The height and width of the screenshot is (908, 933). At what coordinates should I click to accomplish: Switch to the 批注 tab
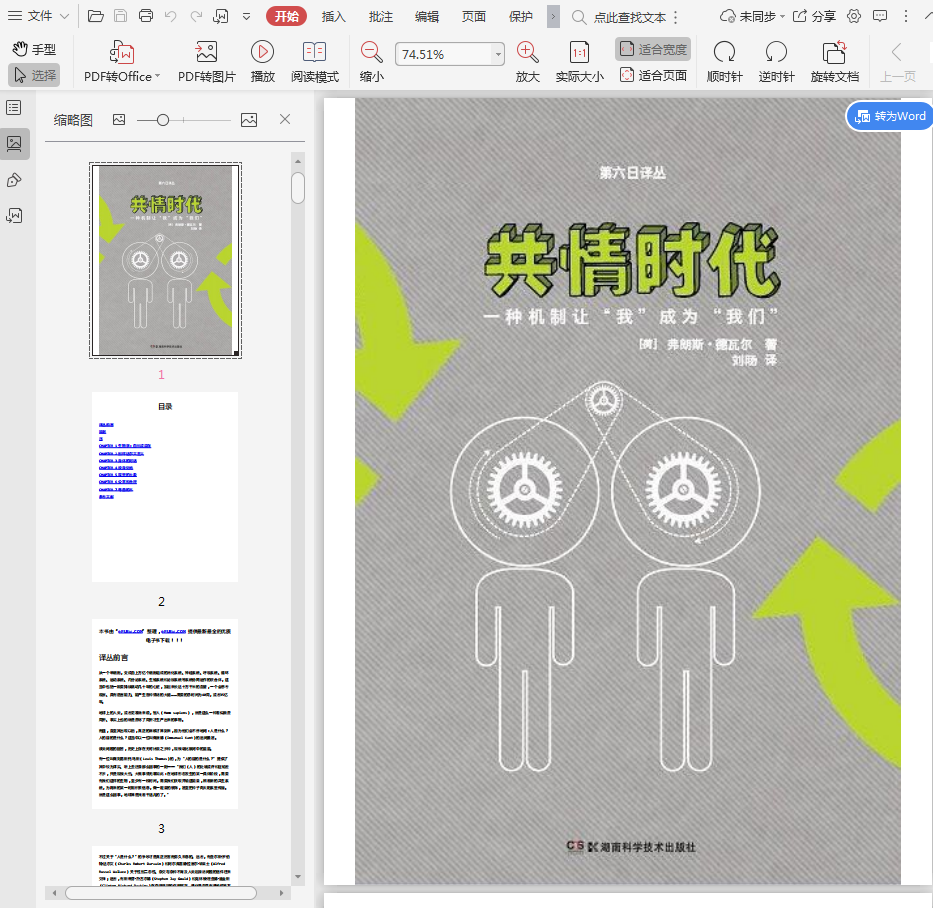380,16
